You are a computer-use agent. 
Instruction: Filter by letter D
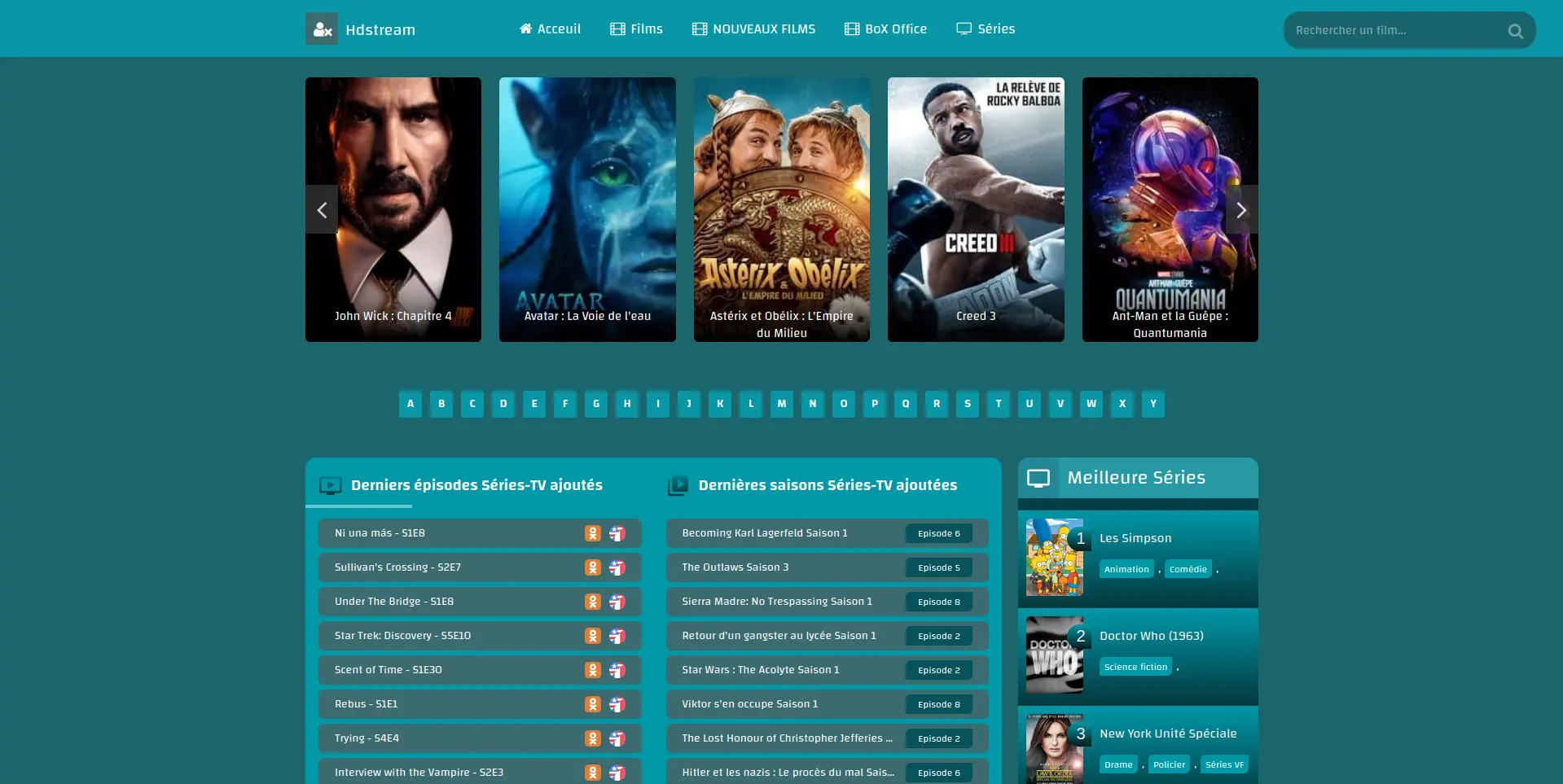[503, 404]
